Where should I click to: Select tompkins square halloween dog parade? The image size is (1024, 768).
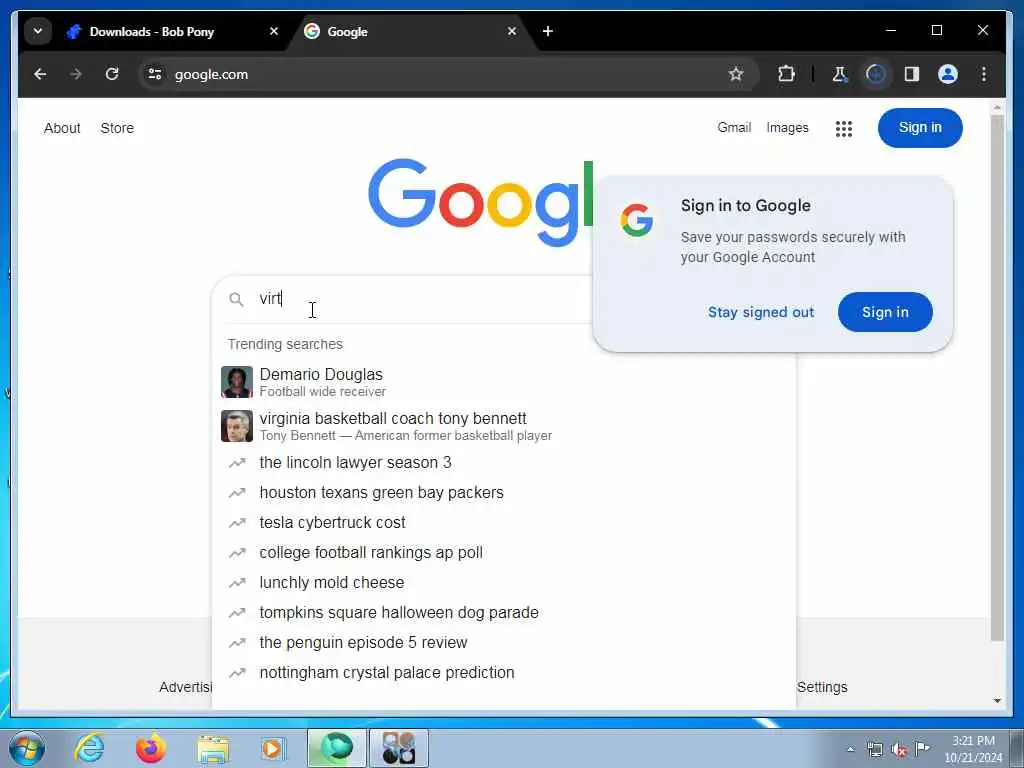click(503, 613)
